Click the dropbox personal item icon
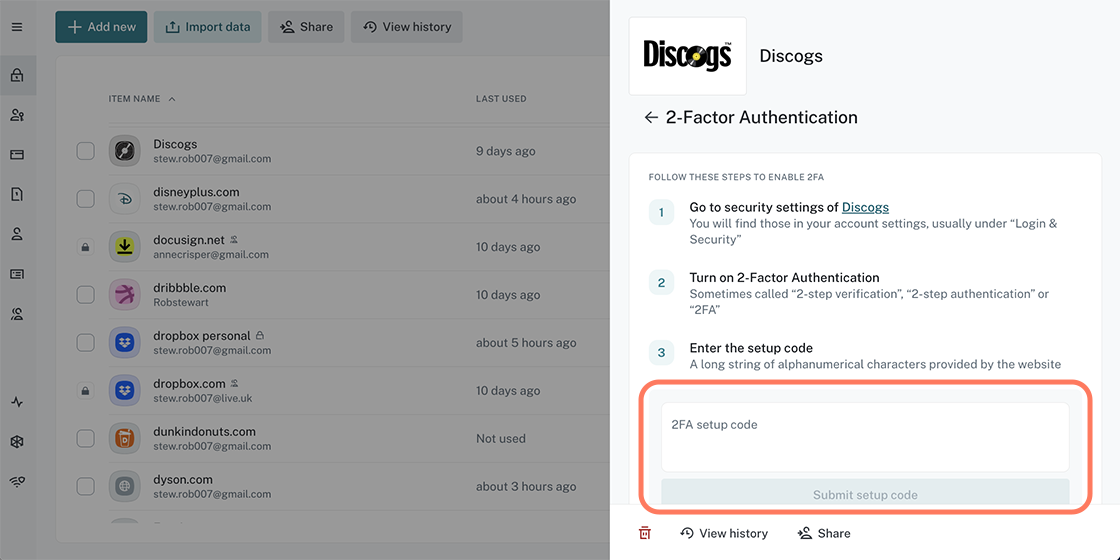The height and width of the screenshot is (560, 1120). [x=124, y=342]
